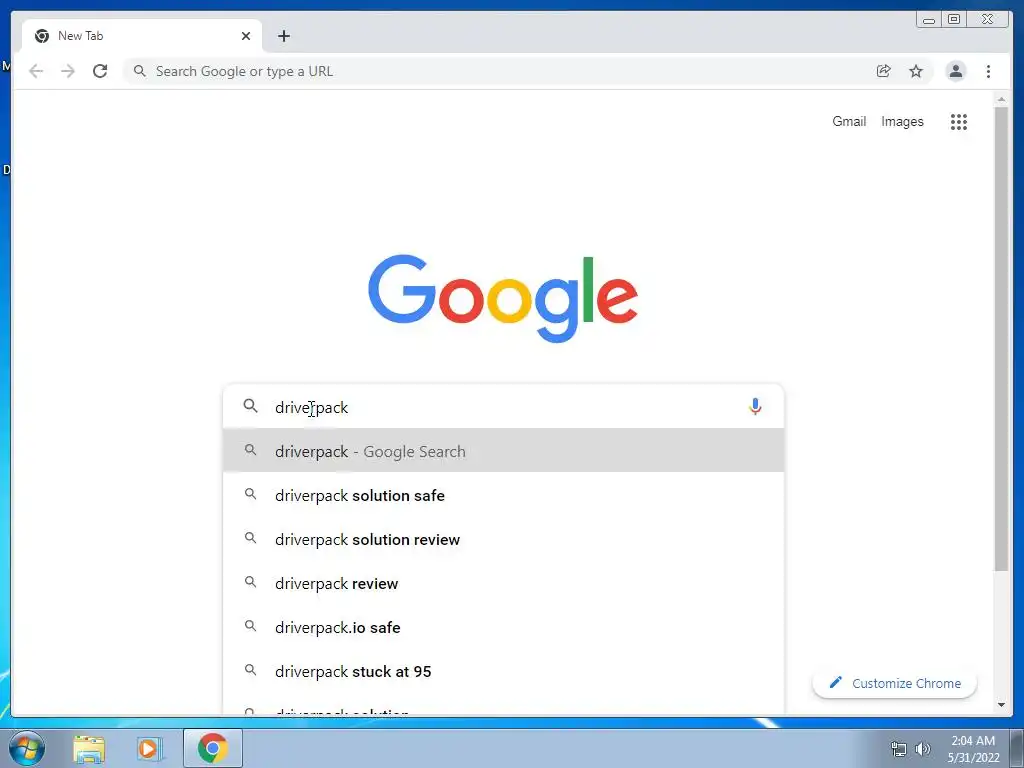Open Google Images link
The height and width of the screenshot is (768, 1024).
(902, 121)
